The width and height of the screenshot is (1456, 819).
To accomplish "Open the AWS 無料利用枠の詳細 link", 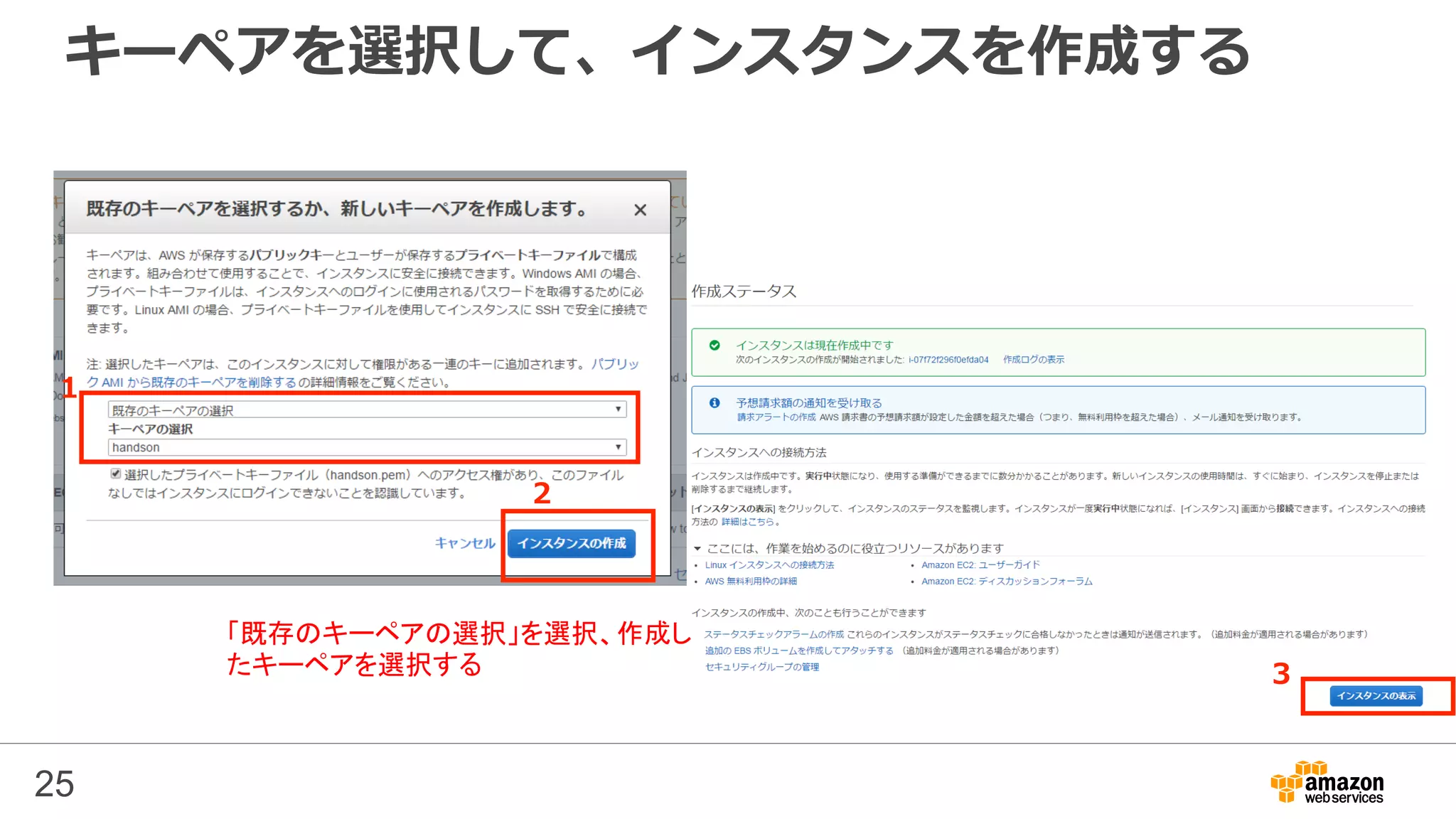I will point(751,582).
